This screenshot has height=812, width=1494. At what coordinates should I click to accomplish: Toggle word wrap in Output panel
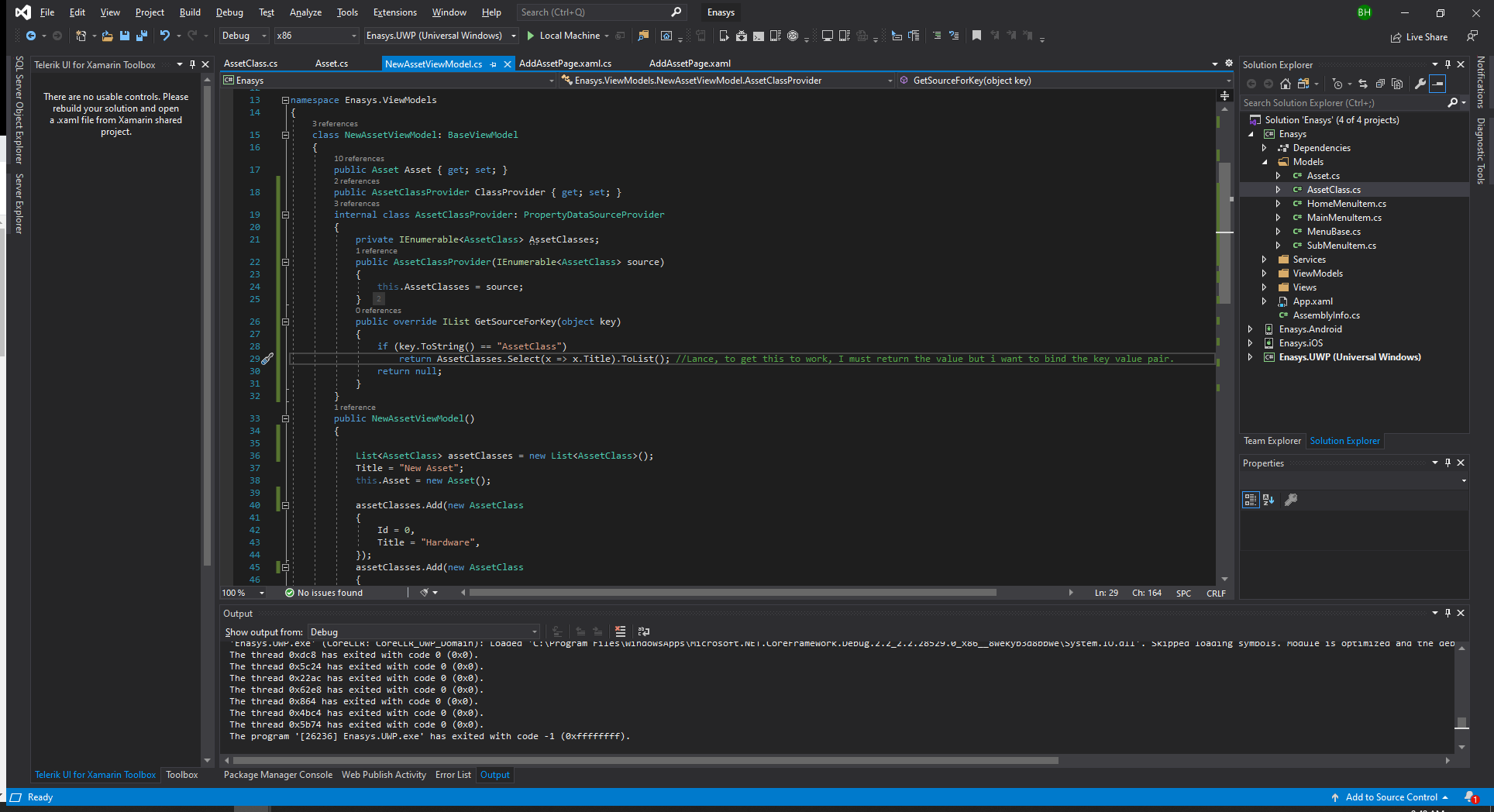tap(643, 631)
